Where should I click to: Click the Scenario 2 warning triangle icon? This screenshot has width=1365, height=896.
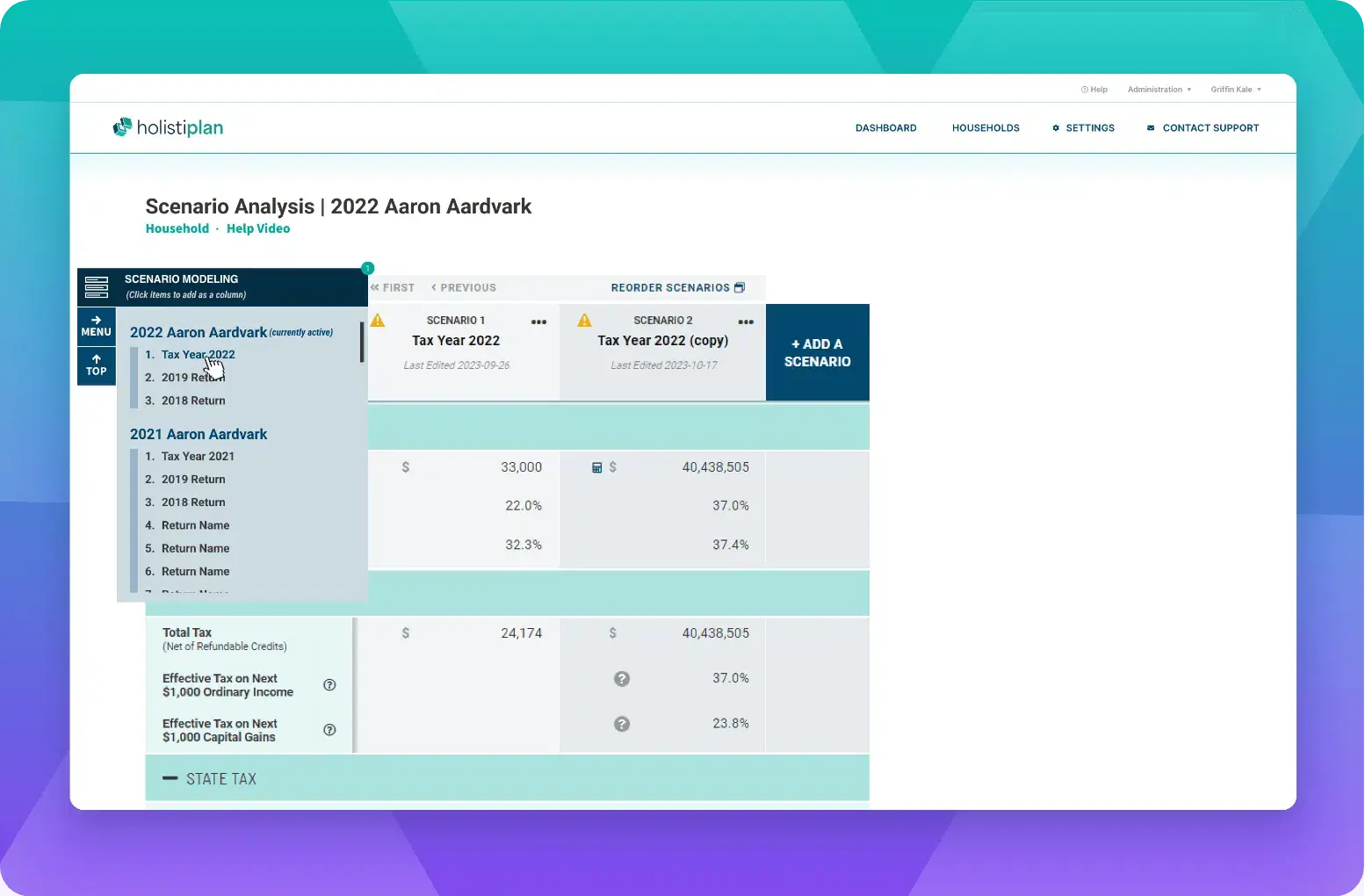585,321
